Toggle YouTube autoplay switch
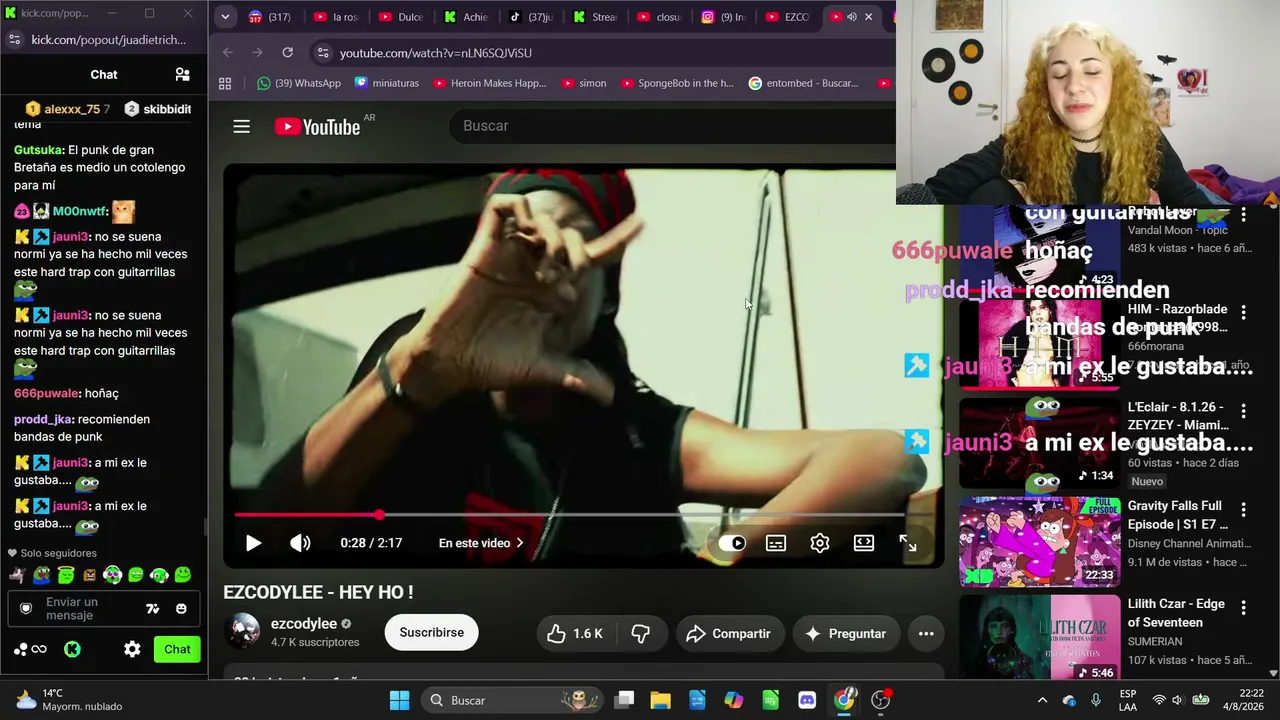1280x720 pixels. (x=732, y=543)
